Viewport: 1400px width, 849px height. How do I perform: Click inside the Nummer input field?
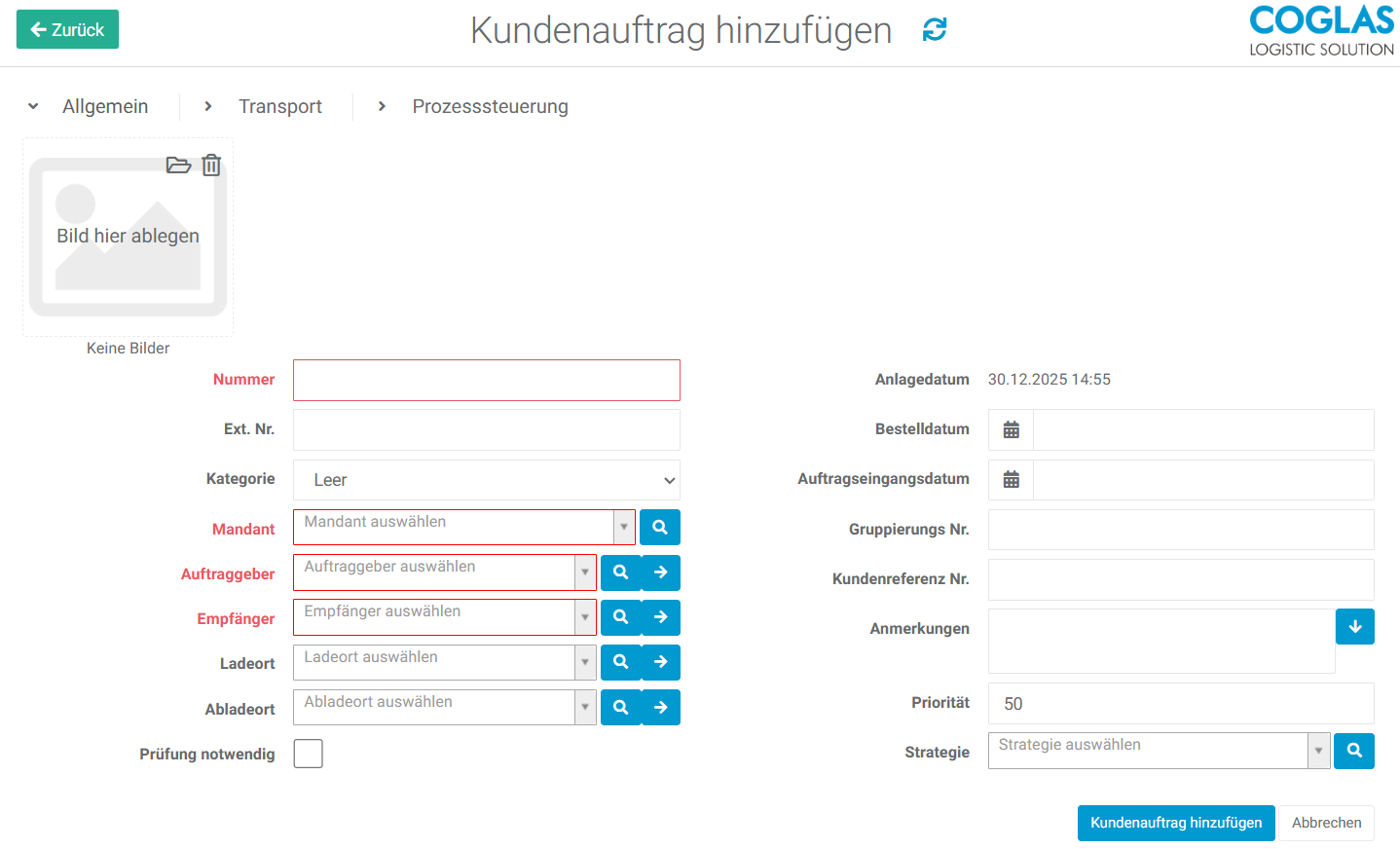(486, 380)
